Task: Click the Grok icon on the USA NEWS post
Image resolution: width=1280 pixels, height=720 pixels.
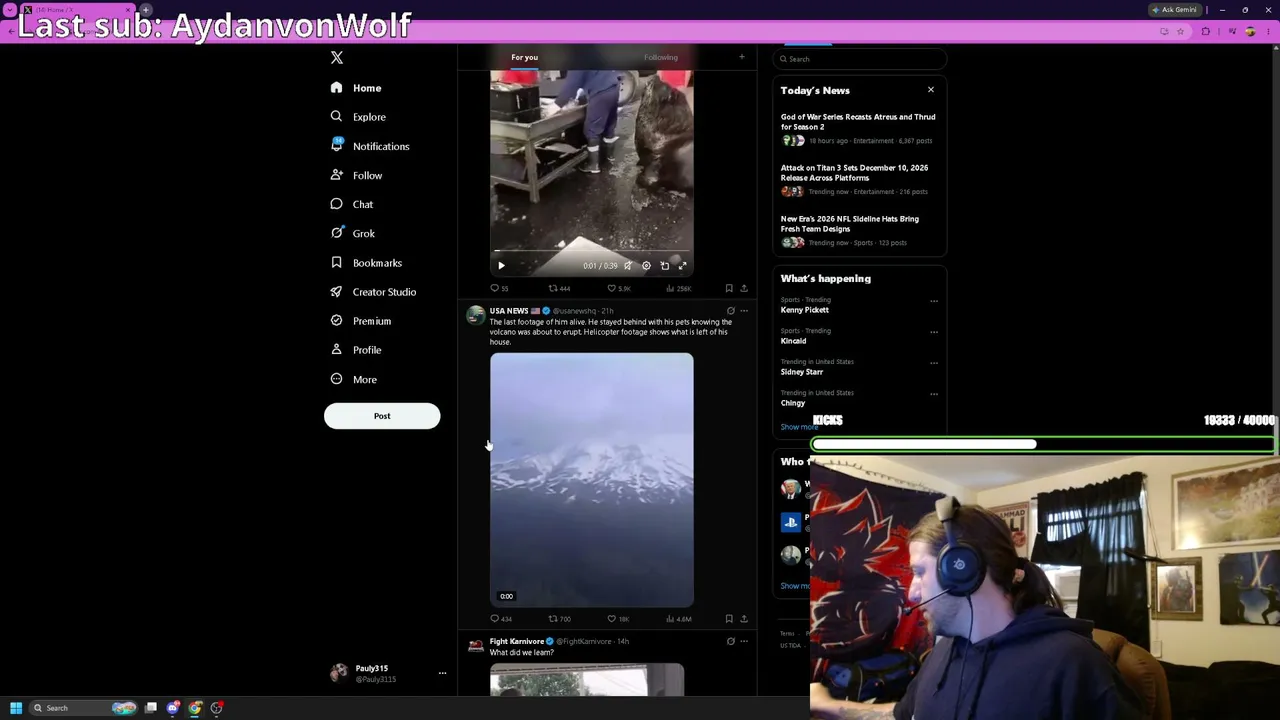Action: click(x=731, y=311)
